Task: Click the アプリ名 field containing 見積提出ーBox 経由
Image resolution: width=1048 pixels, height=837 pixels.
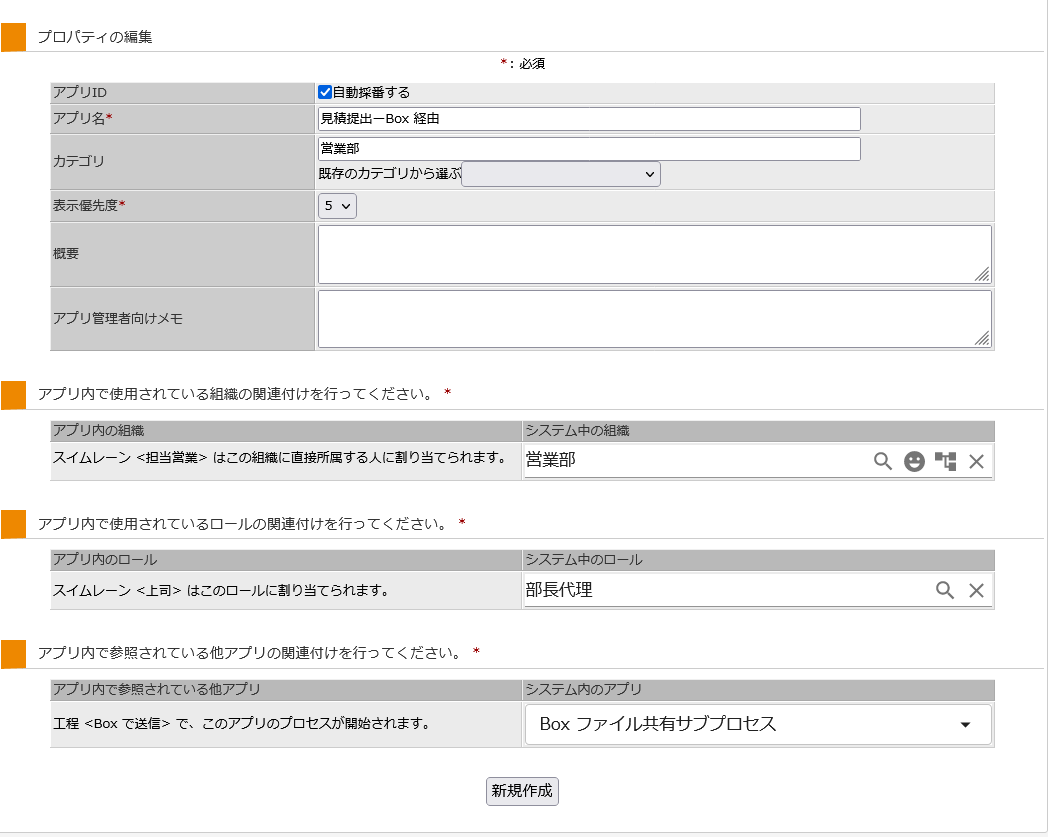Action: tap(588, 119)
